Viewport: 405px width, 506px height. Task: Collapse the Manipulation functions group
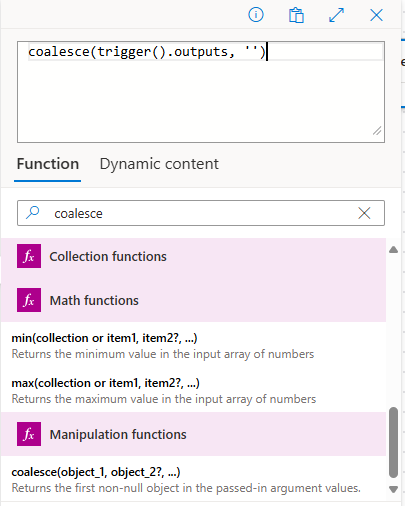pos(193,434)
